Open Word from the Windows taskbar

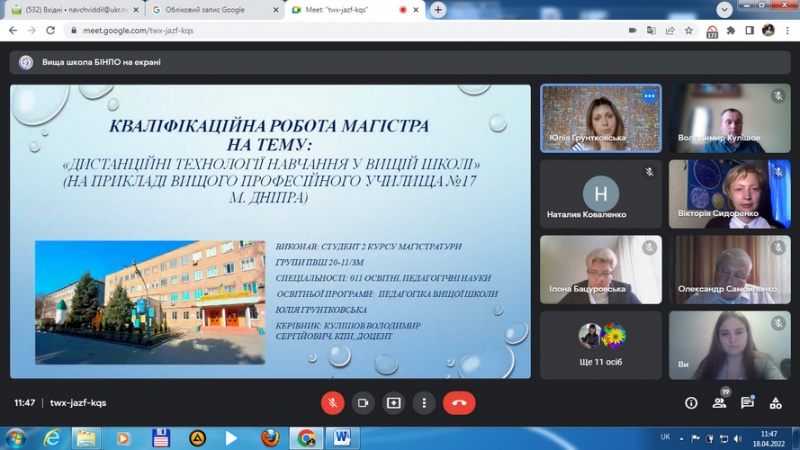tap(342, 438)
